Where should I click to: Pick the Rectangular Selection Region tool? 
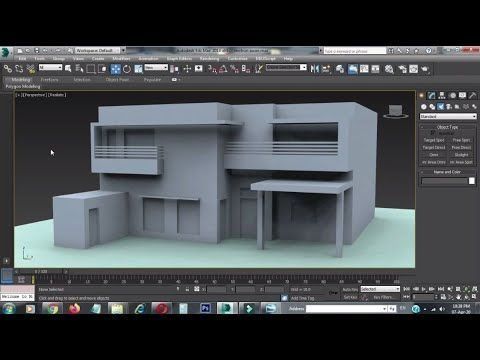(x=91, y=69)
